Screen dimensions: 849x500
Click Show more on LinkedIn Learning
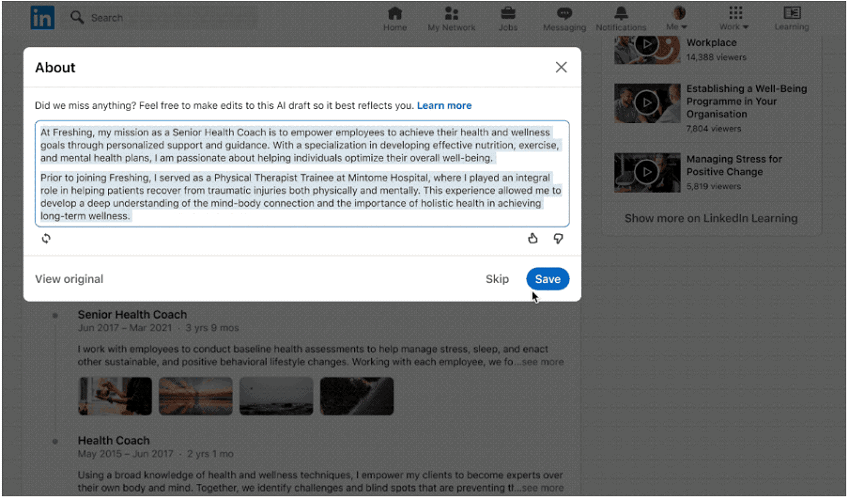coord(710,218)
